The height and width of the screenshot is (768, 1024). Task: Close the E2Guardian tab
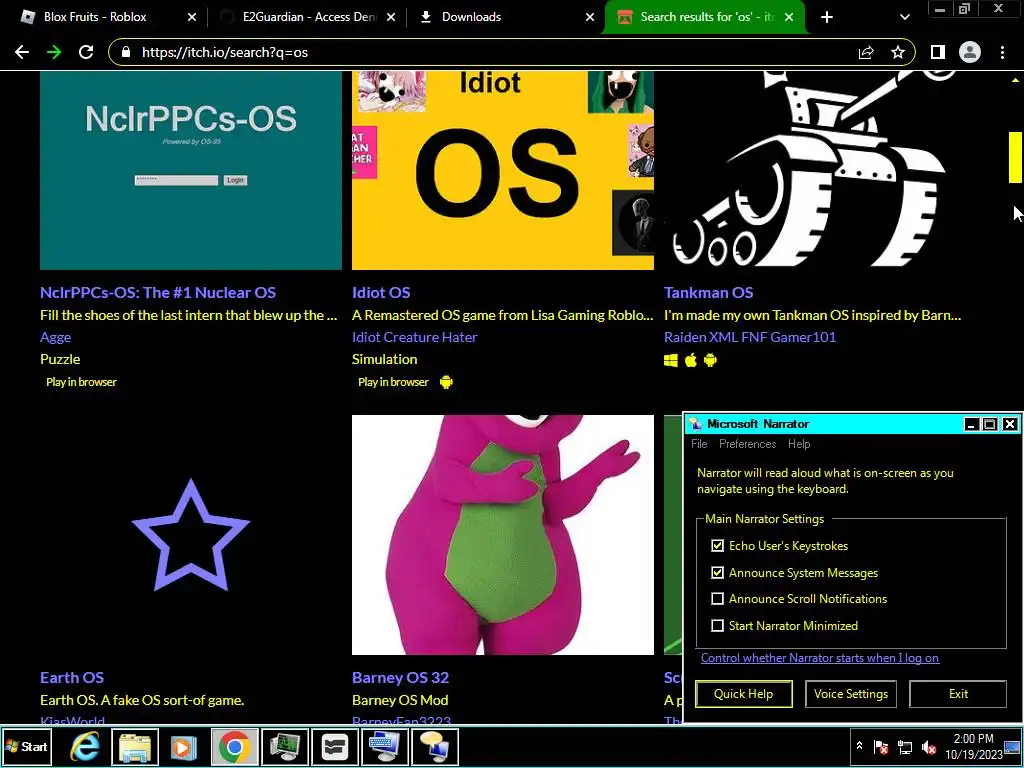tap(391, 17)
